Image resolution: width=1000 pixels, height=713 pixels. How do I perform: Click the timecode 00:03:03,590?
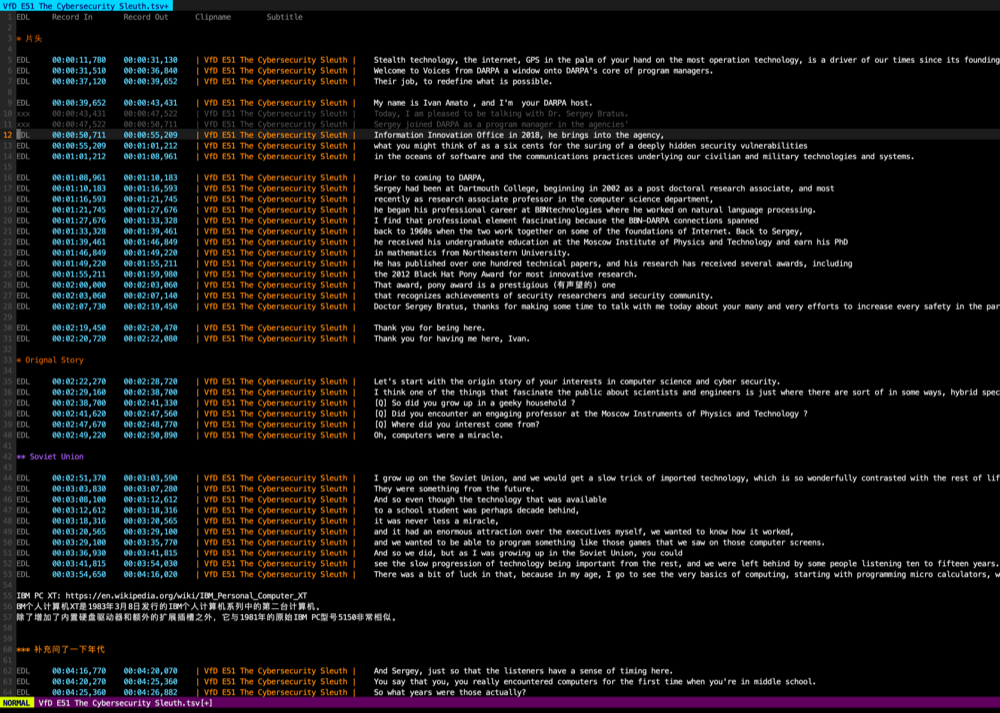[151, 478]
